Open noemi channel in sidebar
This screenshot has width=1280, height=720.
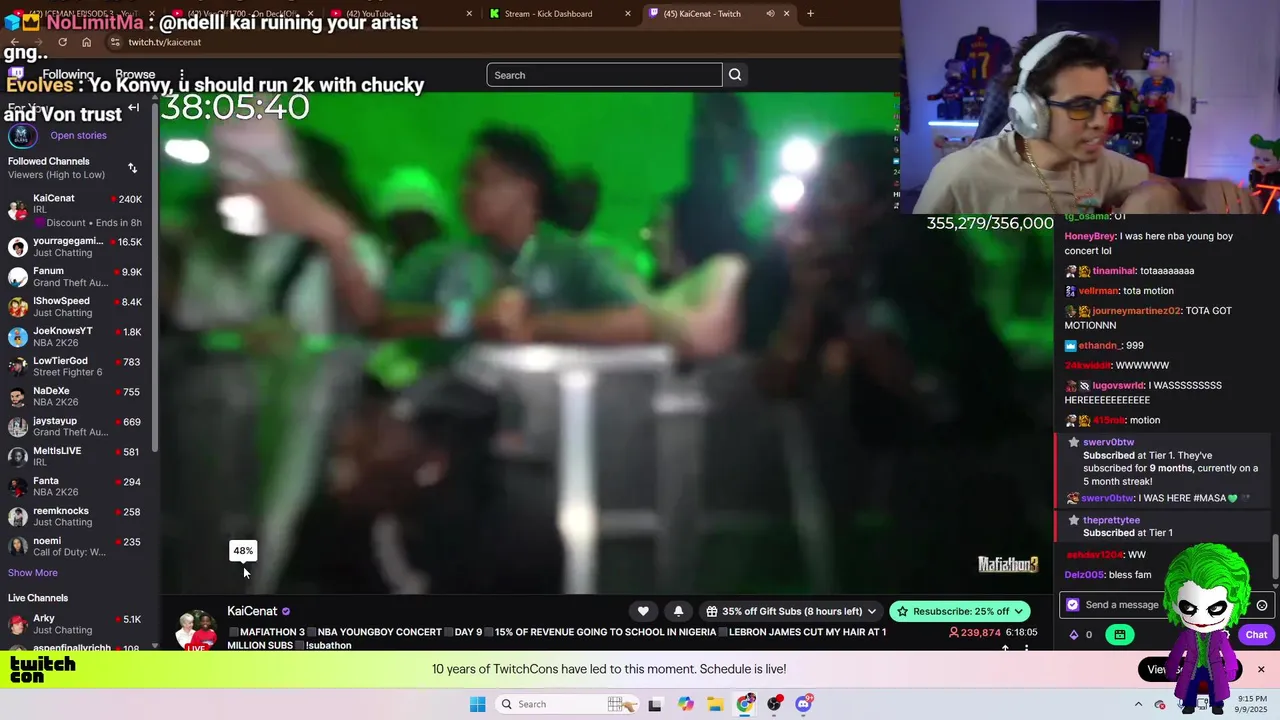point(76,547)
